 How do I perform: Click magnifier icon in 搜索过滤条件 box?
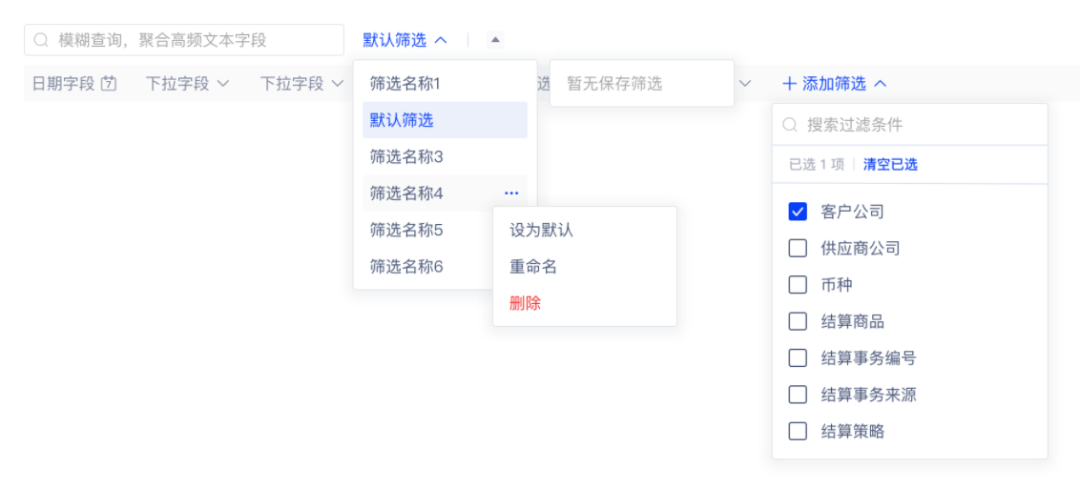click(x=790, y=125)
